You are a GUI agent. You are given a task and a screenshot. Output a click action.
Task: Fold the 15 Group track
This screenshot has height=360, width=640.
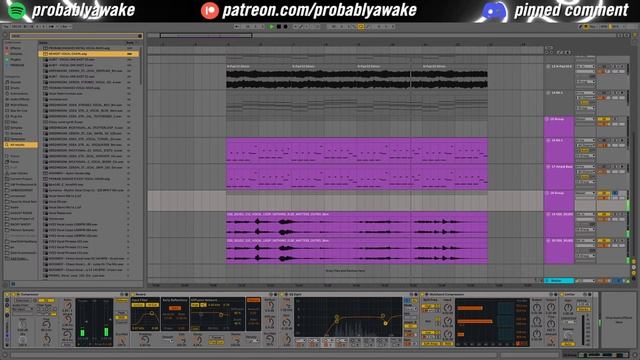click(547, 119)
